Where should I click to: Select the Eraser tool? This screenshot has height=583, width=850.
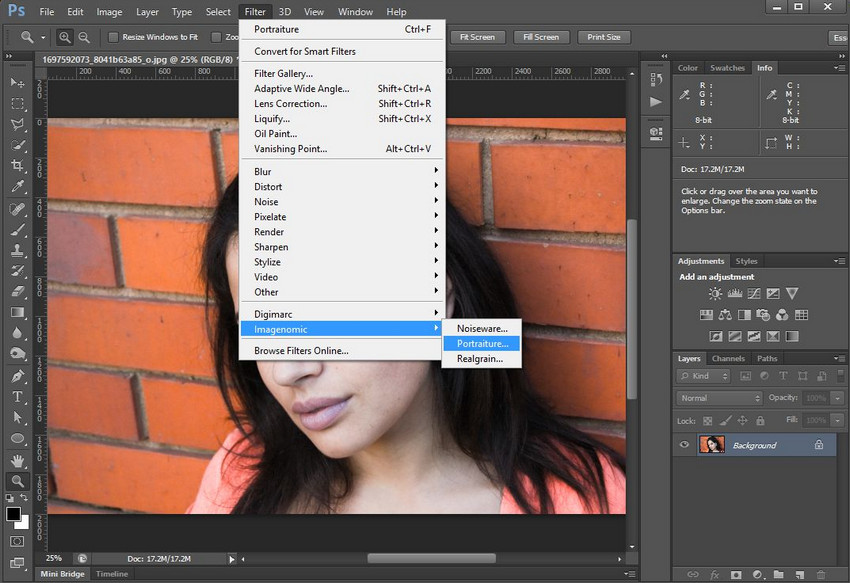pyautogui.click(x=17, y=292)
